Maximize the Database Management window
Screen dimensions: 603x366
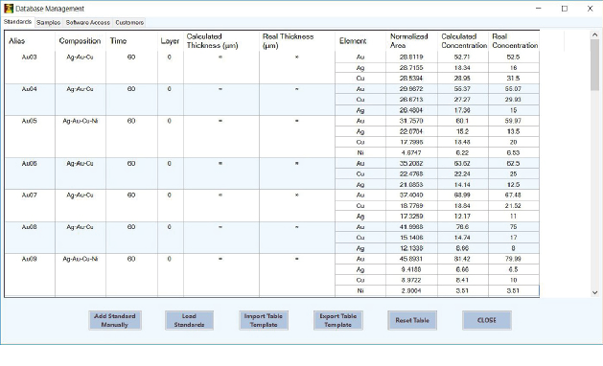pyautogui.click(x=565, y=8)
